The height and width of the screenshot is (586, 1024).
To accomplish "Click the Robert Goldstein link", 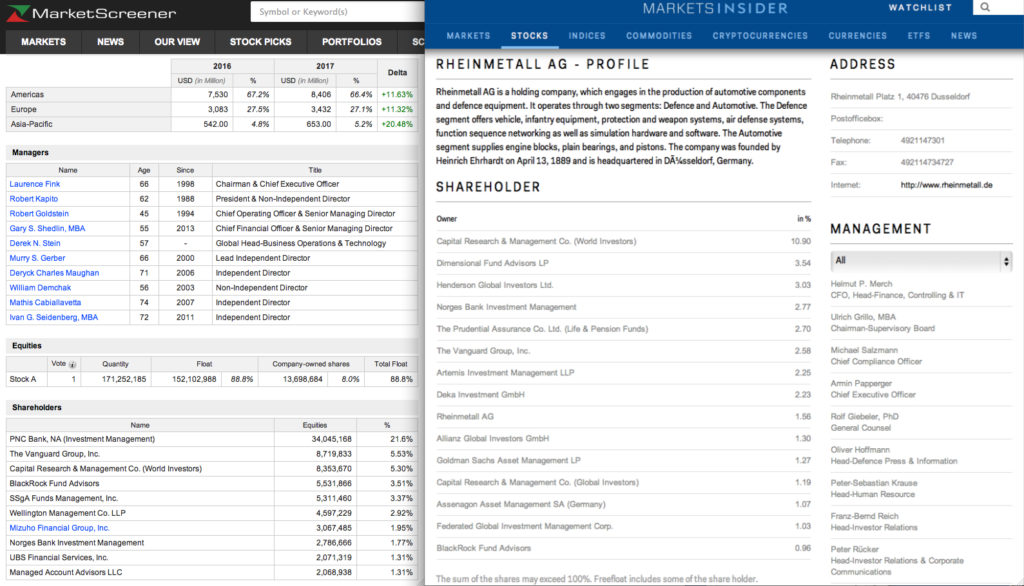I will 39,214.
